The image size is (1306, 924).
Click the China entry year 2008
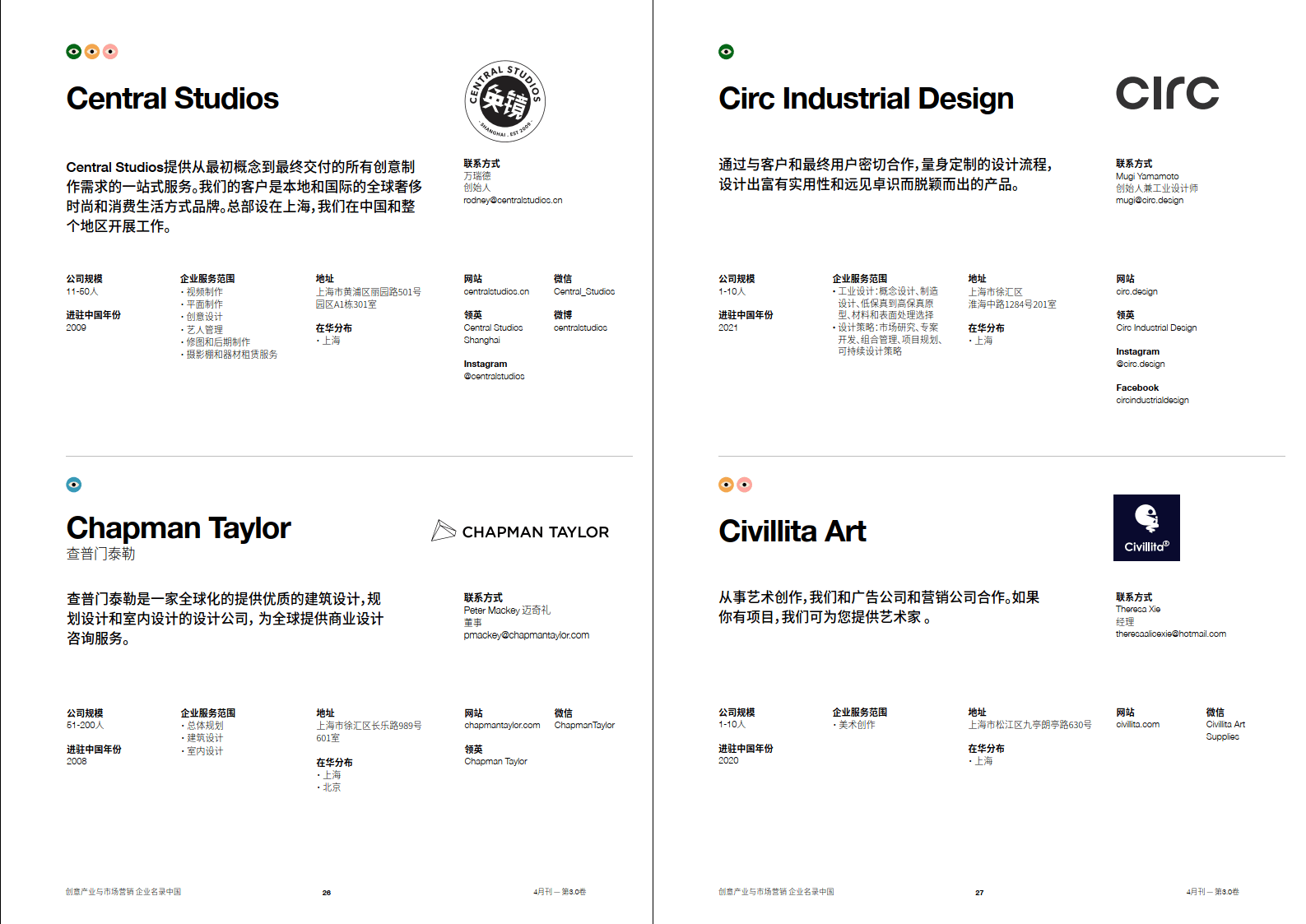(x=77, y=761)
